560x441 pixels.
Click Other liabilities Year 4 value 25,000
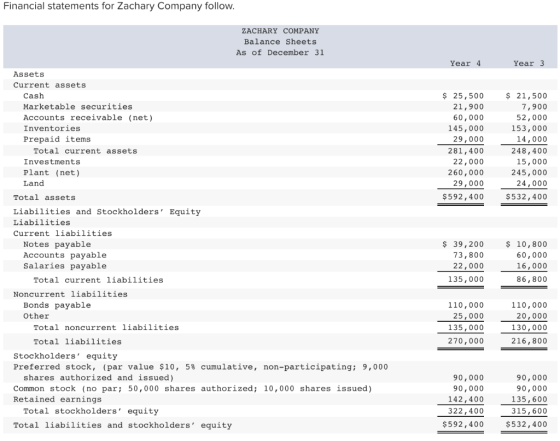[469, 316]
